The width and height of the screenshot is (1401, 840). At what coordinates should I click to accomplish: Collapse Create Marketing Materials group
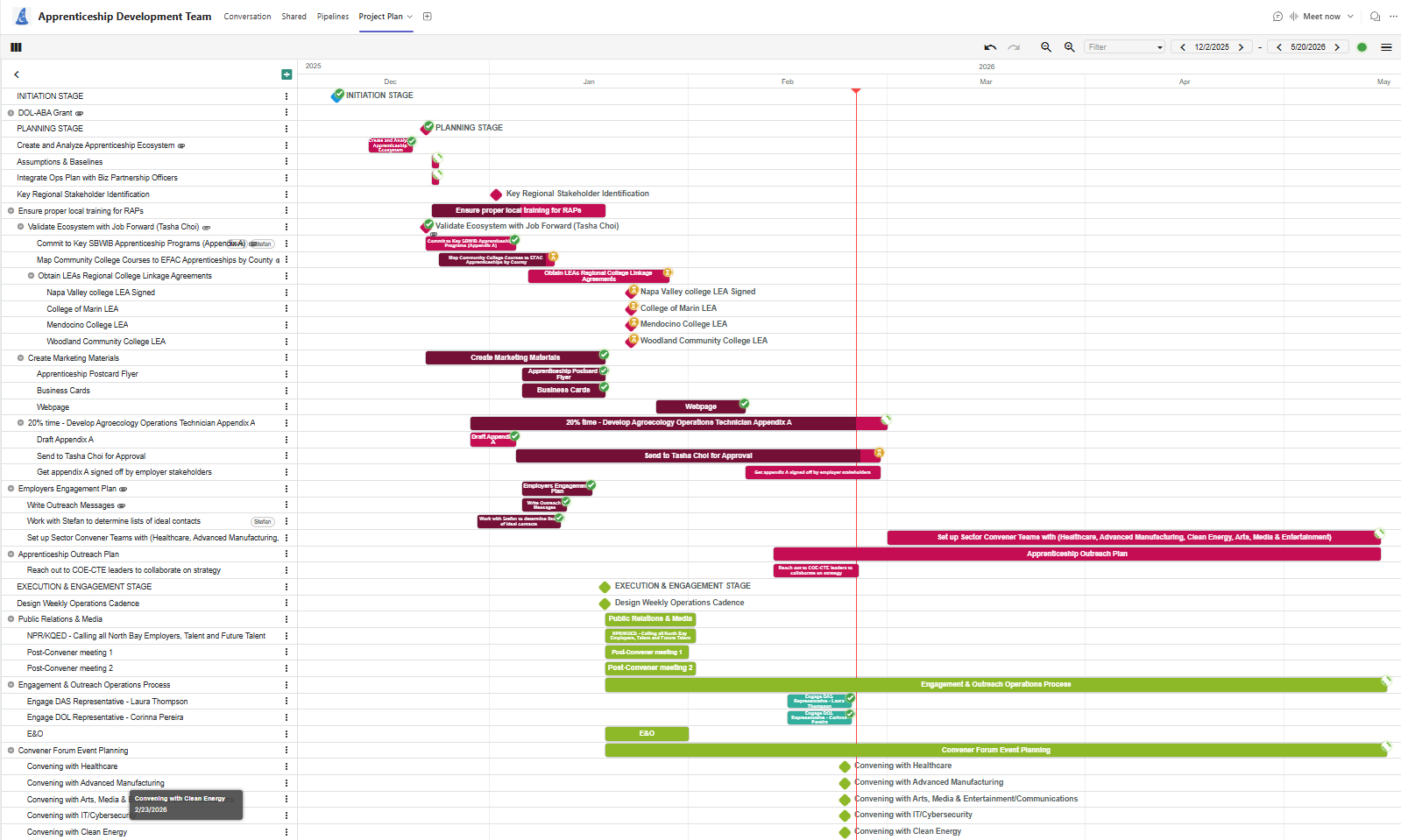click(x=20, y=357)
